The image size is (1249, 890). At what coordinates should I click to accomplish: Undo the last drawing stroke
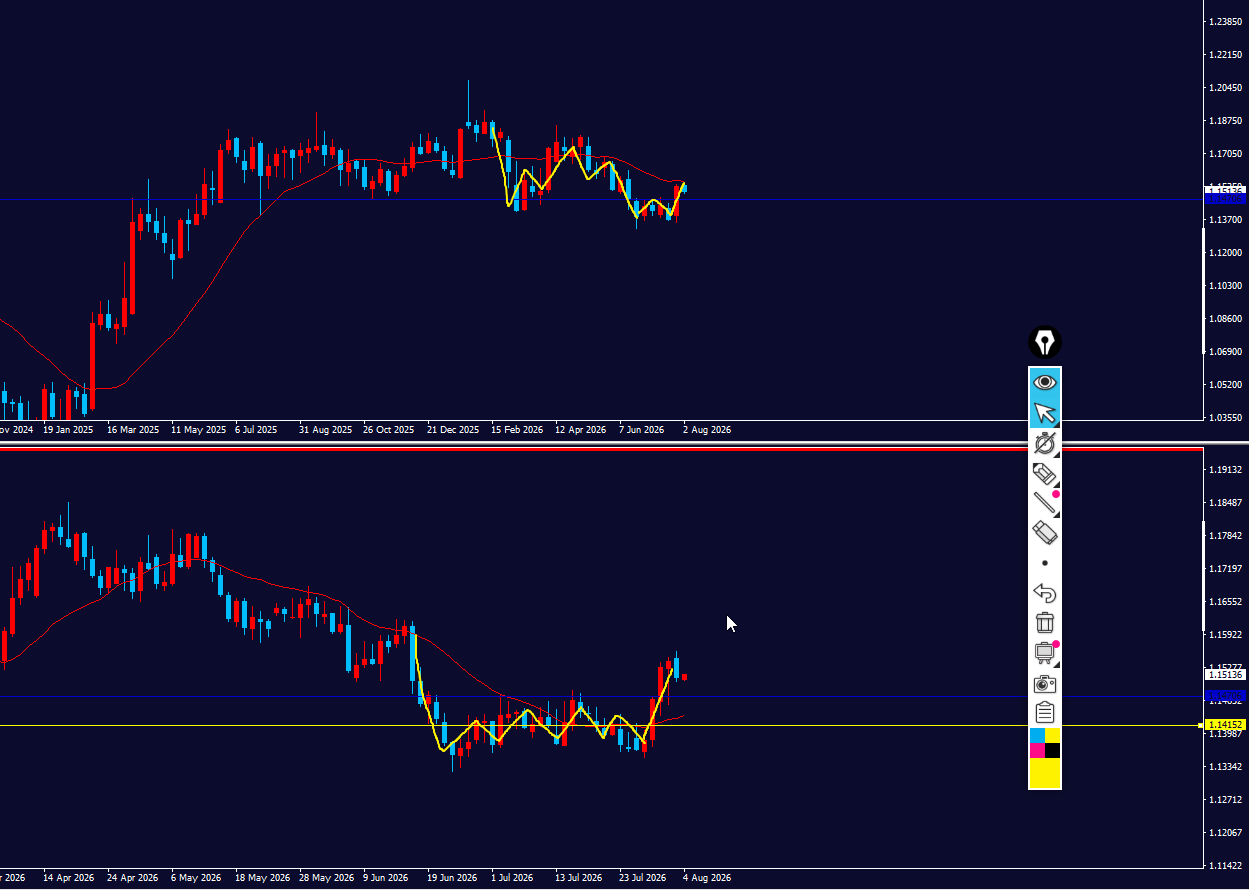[1045, 593]
